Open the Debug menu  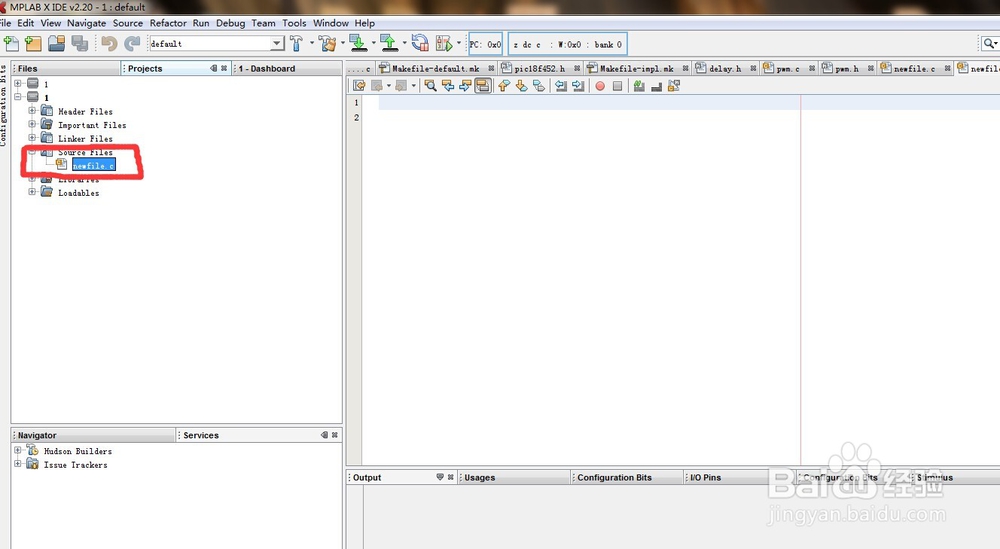tap(230, 23)
